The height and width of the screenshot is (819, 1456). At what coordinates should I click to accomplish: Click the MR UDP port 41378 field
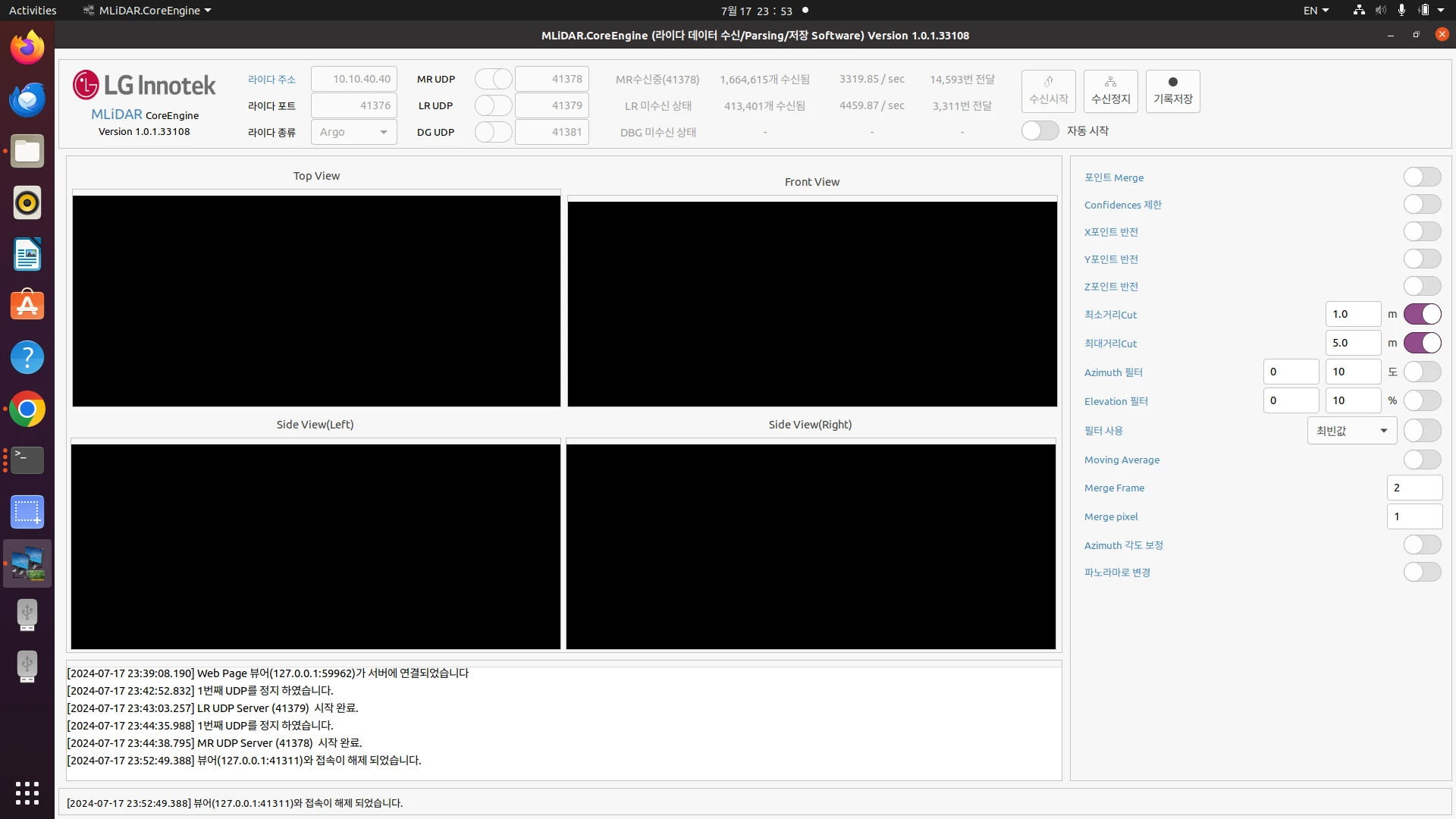pyautogui.click(x=552, y=79)
